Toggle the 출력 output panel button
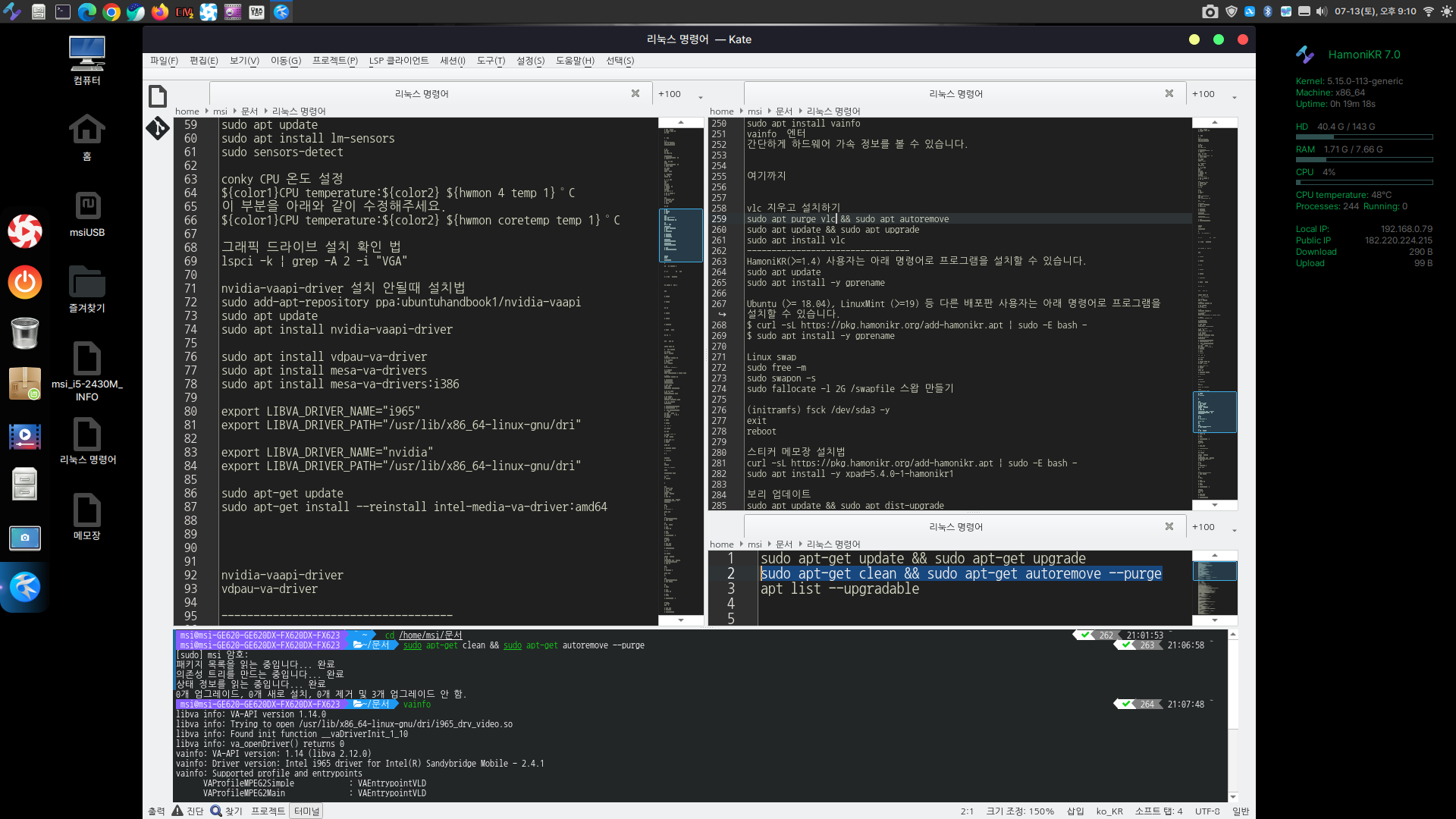The image size is (1456, 819). tap(156, 811)
